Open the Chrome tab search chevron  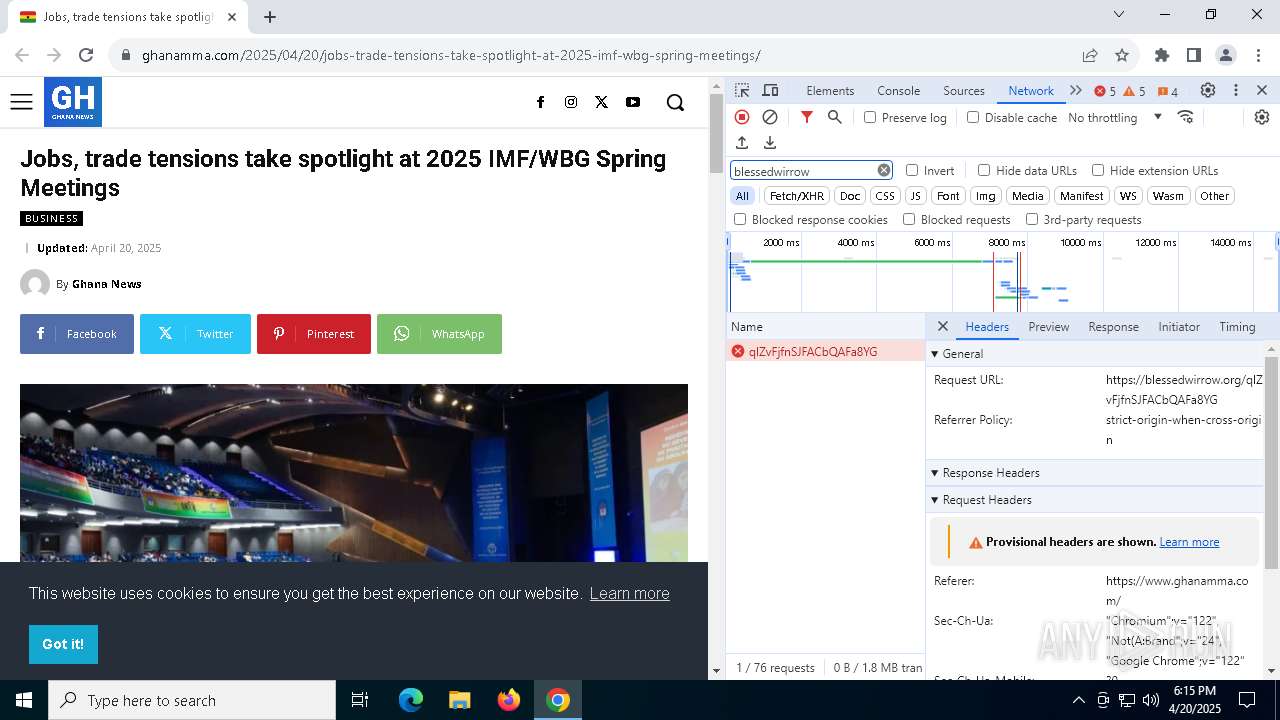click(x=1119, y=14)
